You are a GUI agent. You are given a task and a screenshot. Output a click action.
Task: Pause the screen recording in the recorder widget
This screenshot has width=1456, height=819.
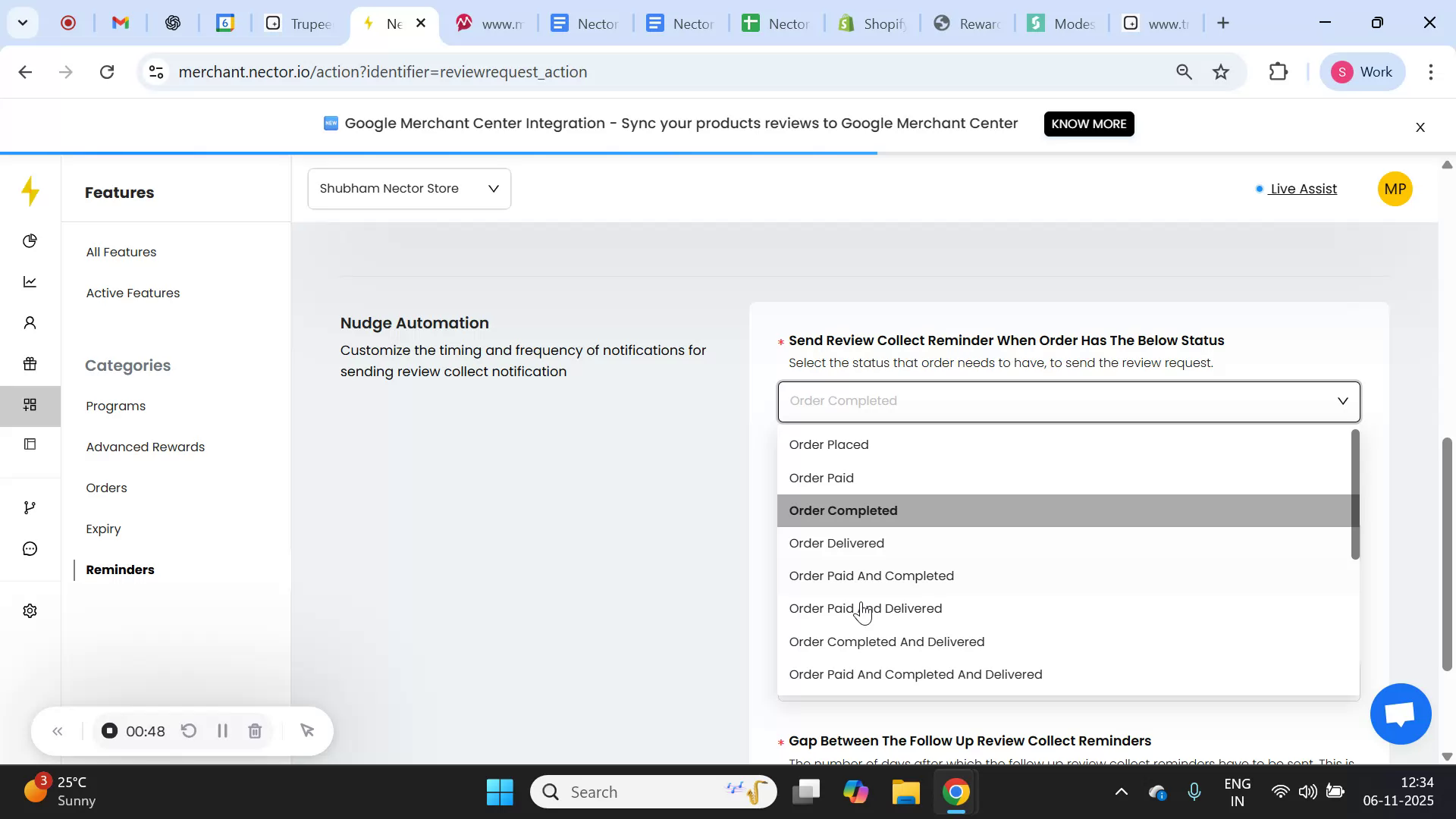click(x=222, y=730)
